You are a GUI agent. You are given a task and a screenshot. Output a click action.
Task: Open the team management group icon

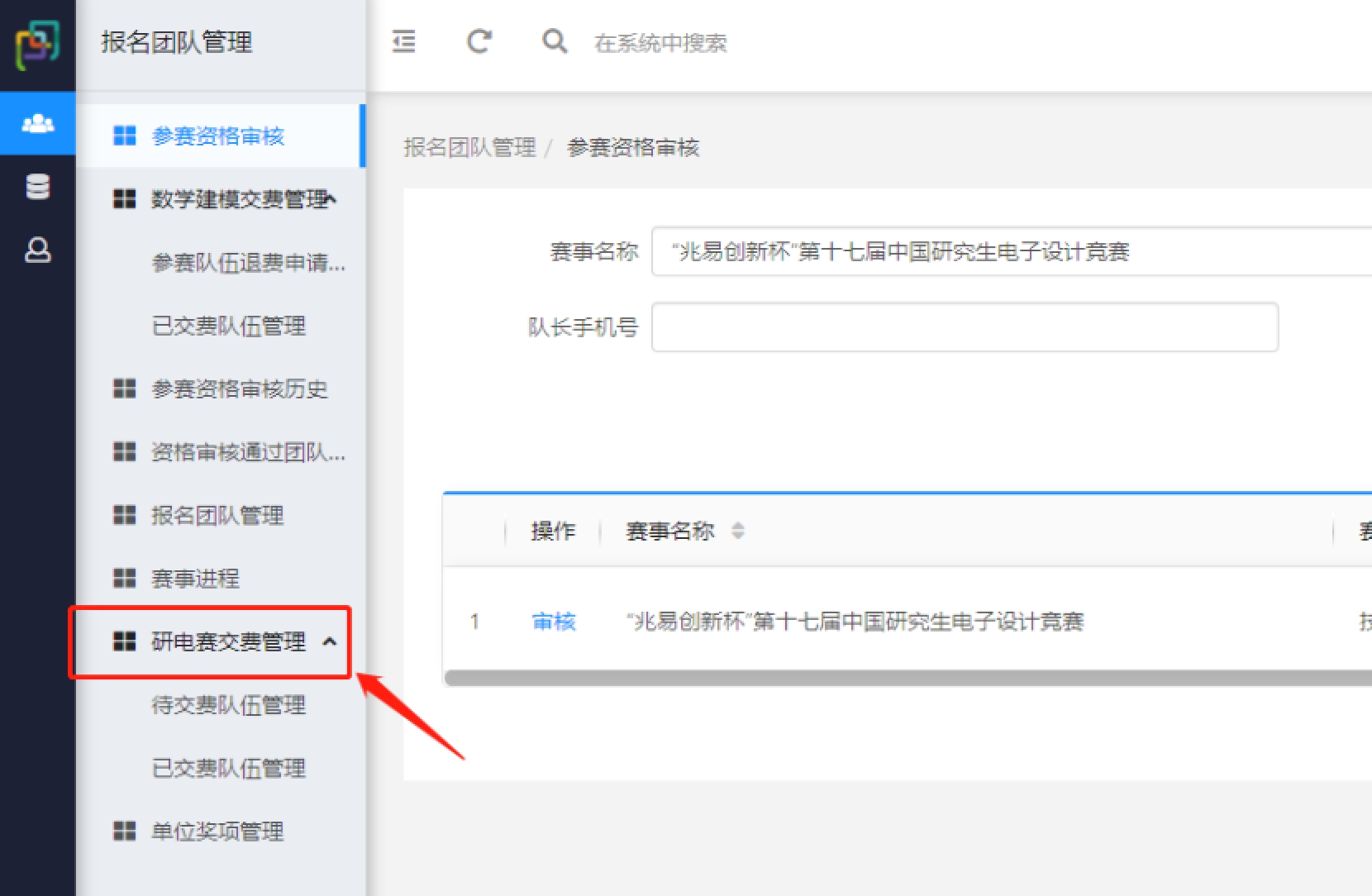point(37,124)
